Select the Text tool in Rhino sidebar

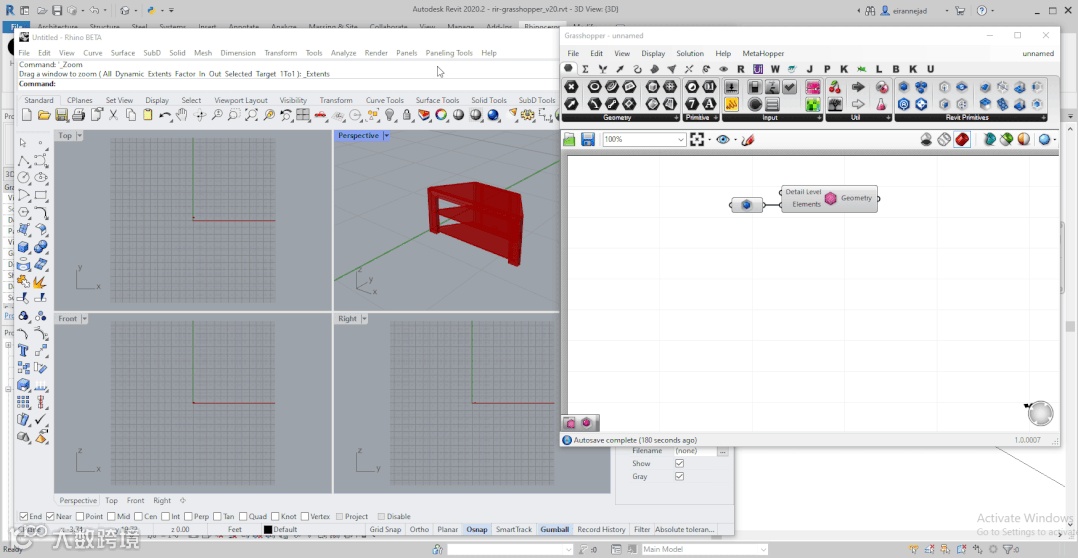pyautogui.click(x=23, y=350)
